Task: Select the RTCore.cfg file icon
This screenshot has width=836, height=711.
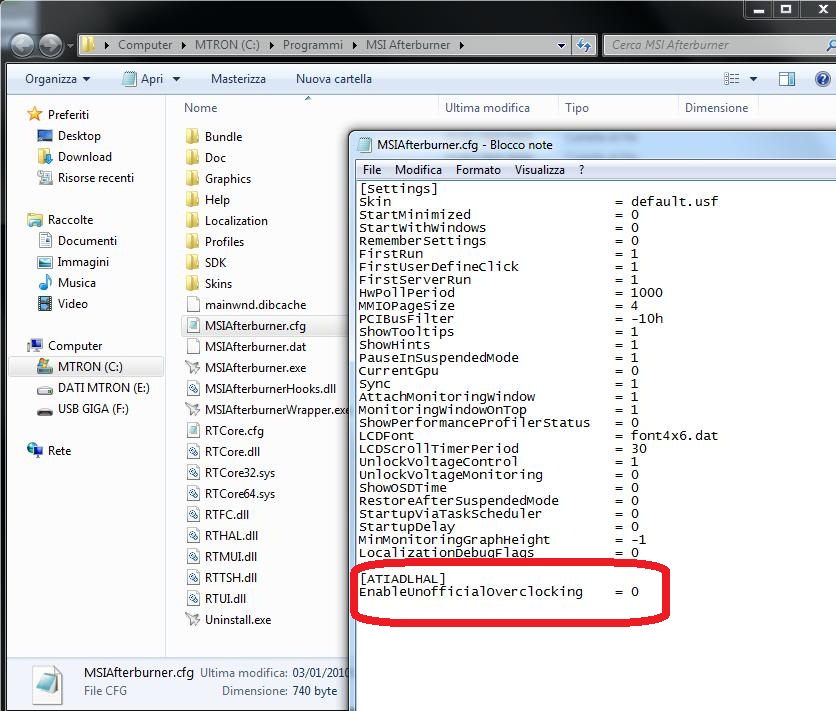Action: pos(192,431)
